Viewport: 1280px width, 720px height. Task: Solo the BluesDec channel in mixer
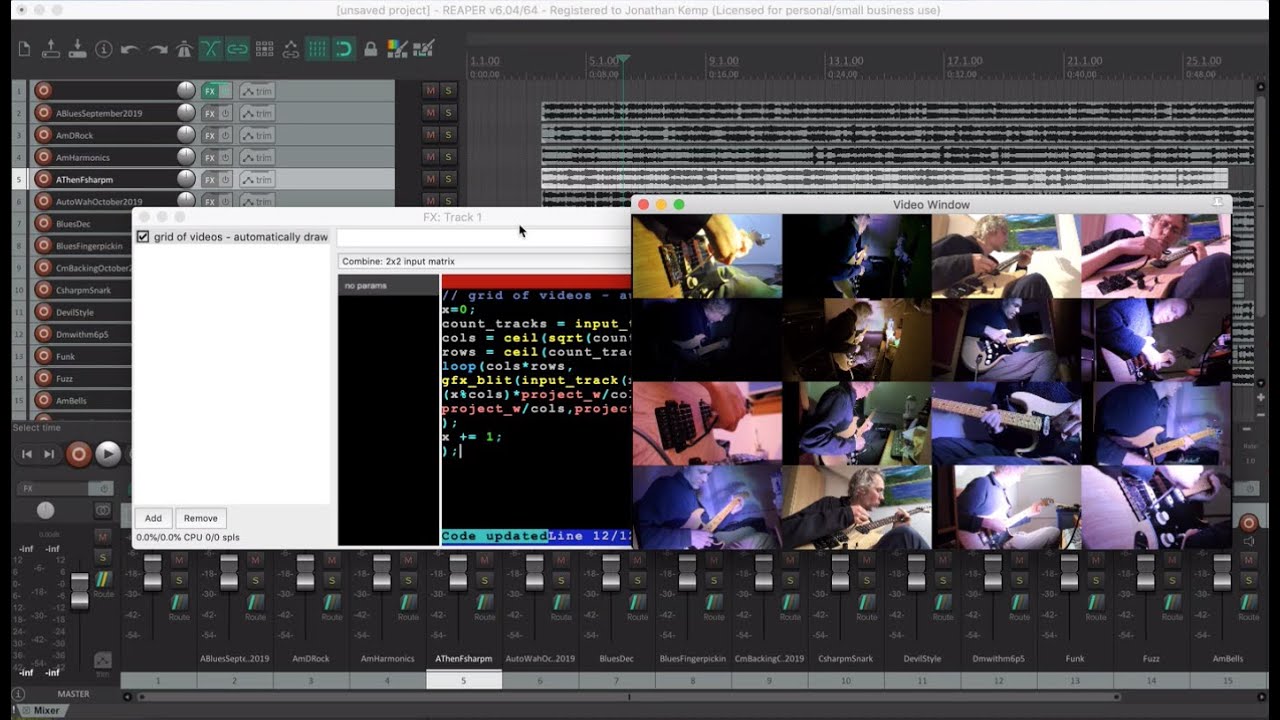tap(636, 579)
